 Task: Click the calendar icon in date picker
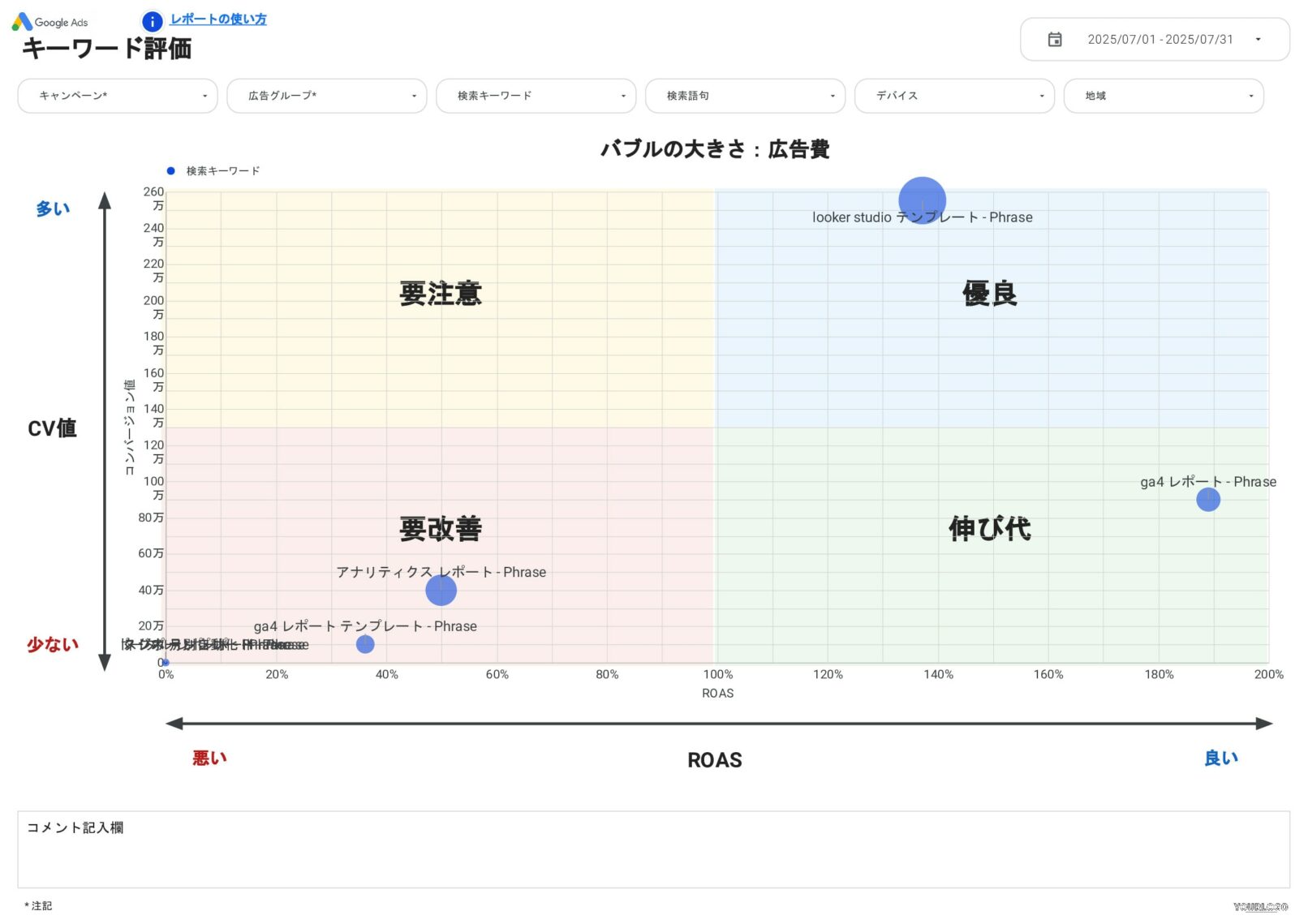[x=1055, y=39]
